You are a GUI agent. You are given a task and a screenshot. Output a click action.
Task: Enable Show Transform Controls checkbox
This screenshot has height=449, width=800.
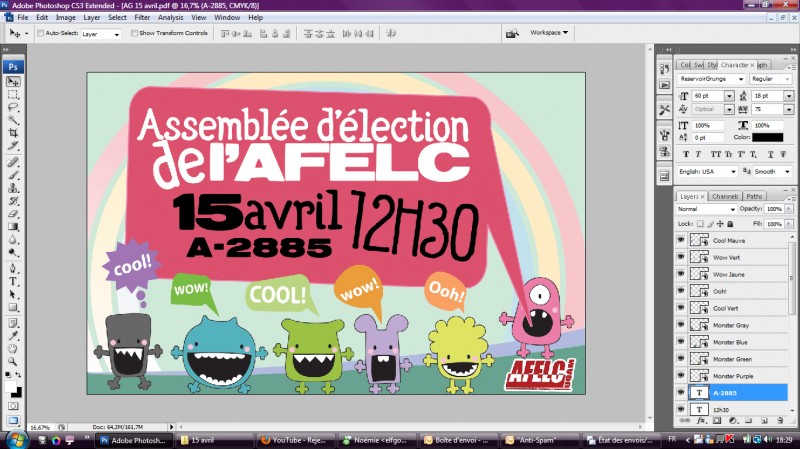click(x=134, y=33)
